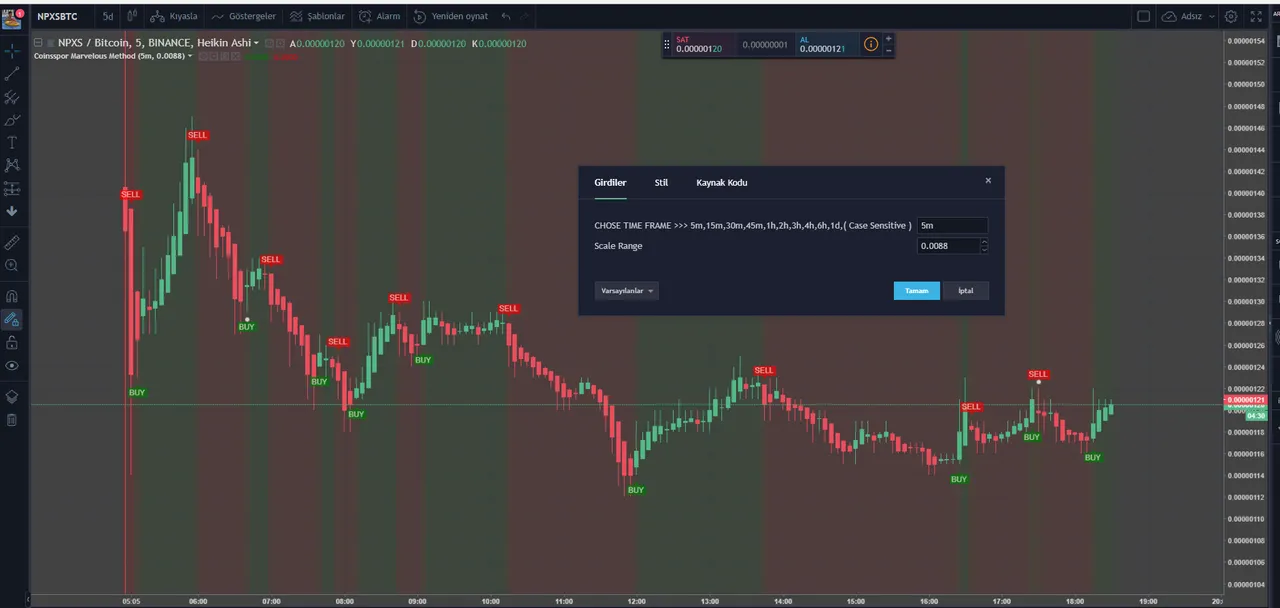Screen dimensions: 1280x608
Task: Click the orange info icon in trade panel
Action: pyautogui.click(x=870, y=45)
